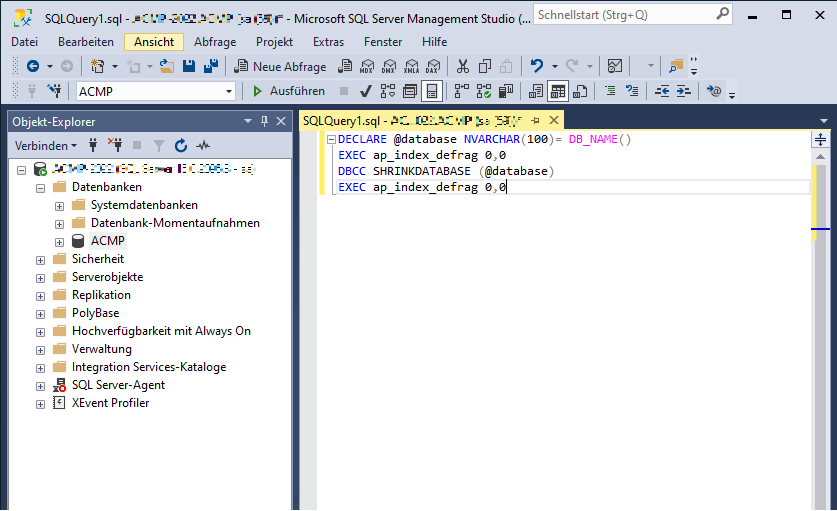The image size is (837, 511).
Task: Click the Undo arrow icon
Action: 538,66
